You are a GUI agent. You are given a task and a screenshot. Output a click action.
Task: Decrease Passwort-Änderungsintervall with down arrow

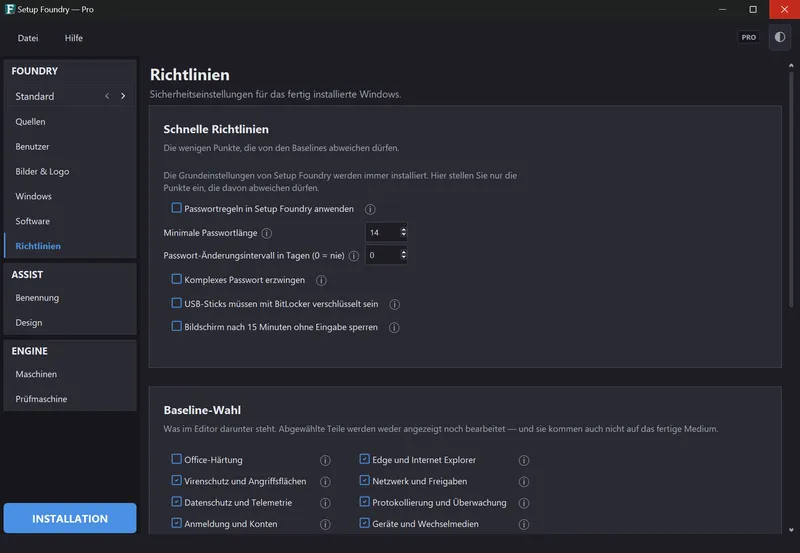tap(404, 258)
